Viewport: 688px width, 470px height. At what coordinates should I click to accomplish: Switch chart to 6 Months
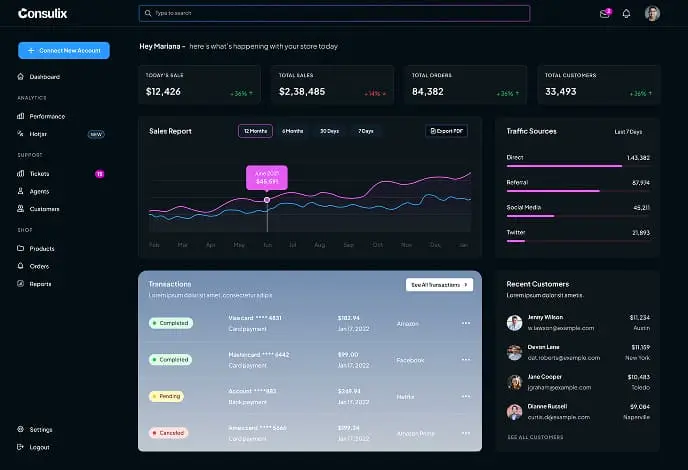click(292, 131)
